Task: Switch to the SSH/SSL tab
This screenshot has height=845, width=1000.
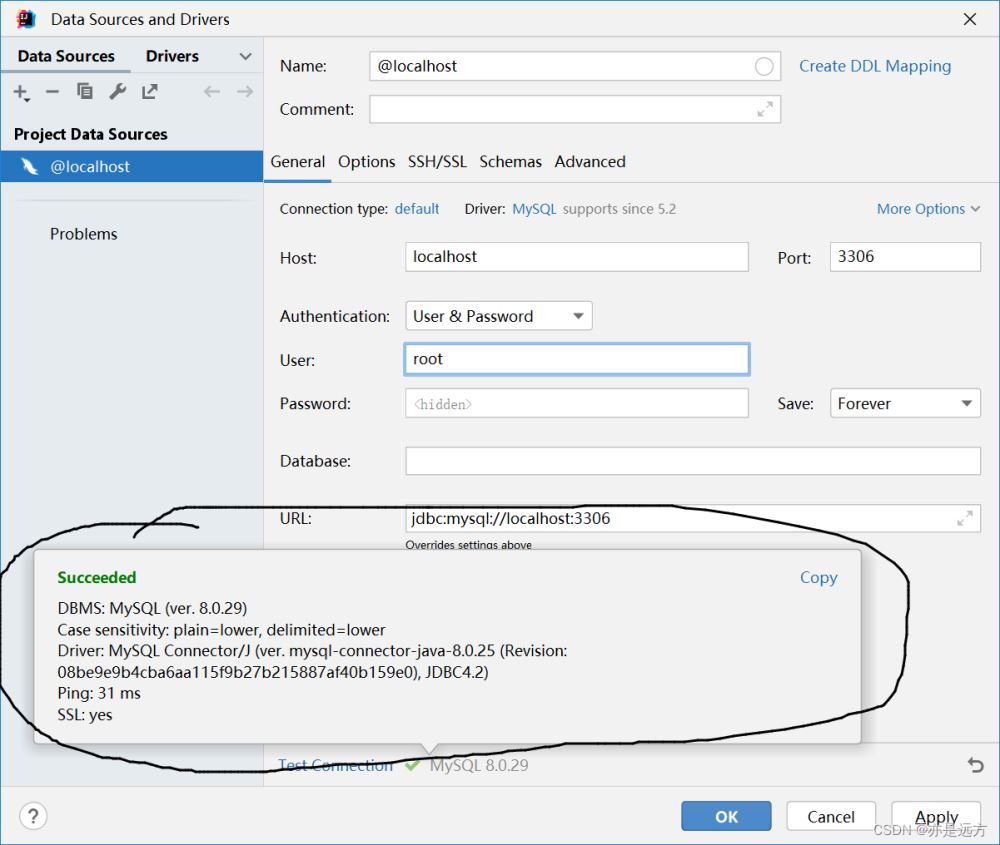Action: (437, 162)
